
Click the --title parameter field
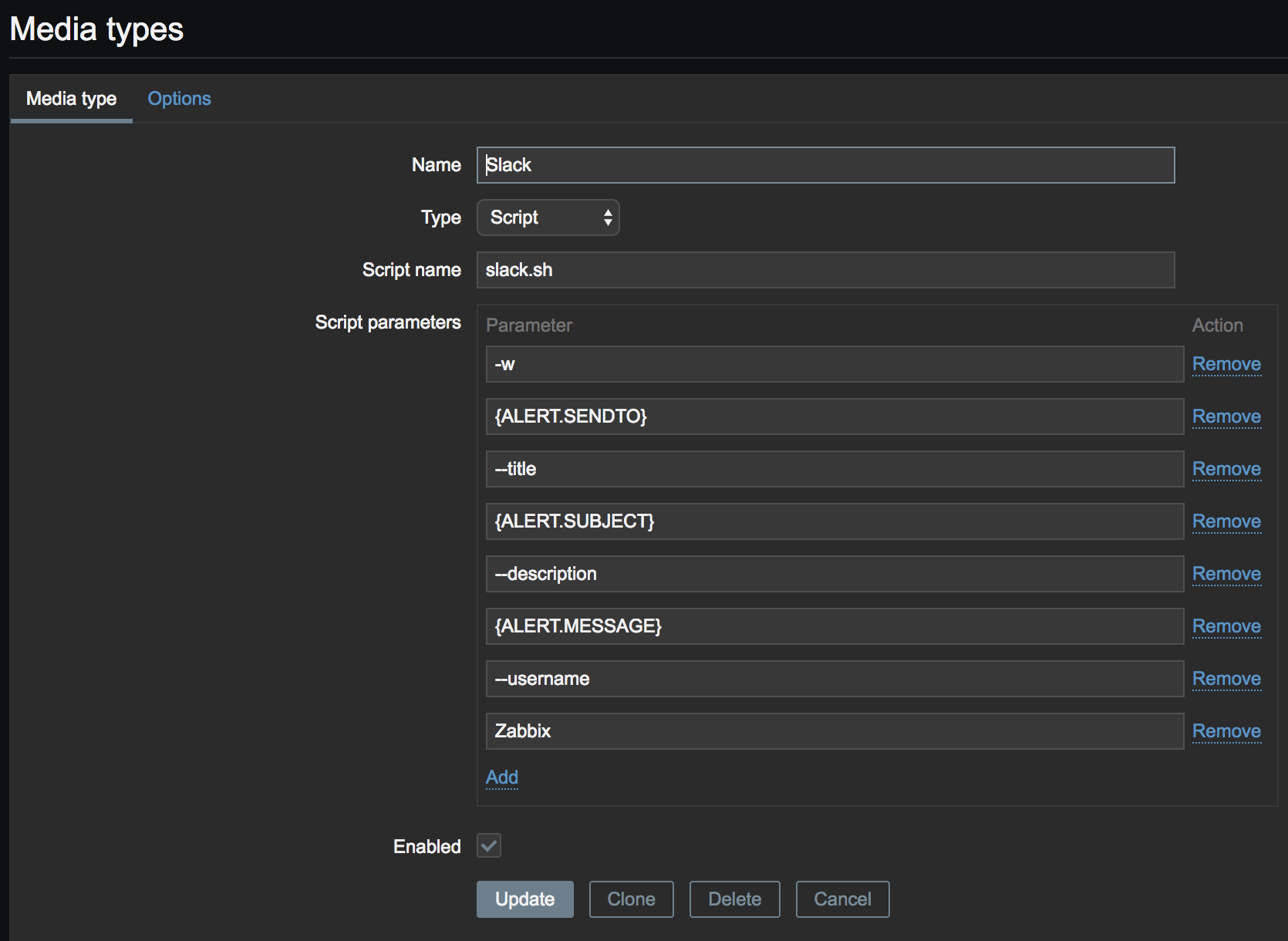pos(835,469)
